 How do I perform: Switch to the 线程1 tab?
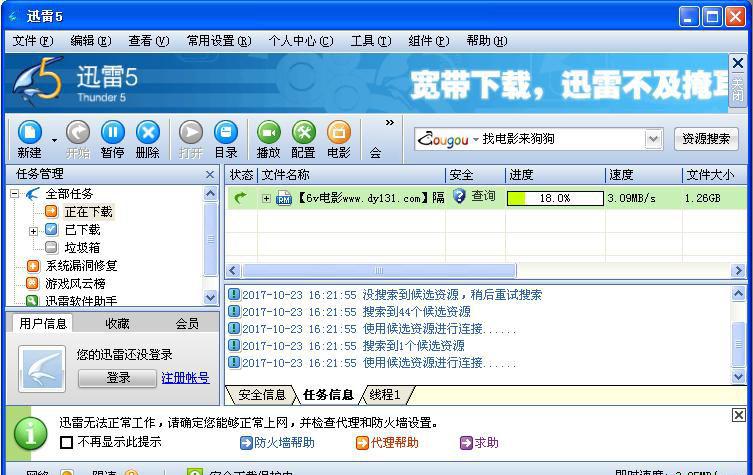385,395
